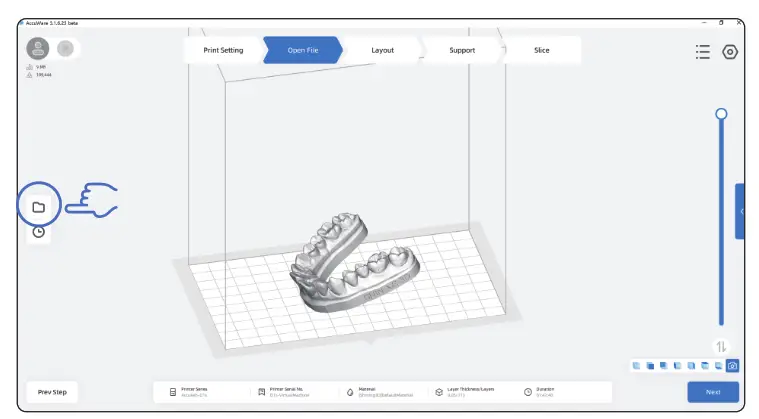The width and height of the screenshot is (759, 419).
Task: Click the Duration clock icon in bottom bar
Action: (x=528, y=392)
